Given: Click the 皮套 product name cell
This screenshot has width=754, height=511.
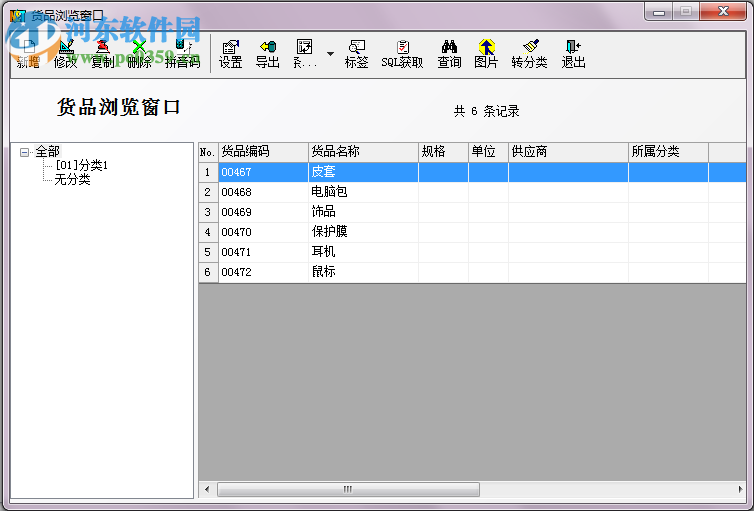Looking at the screenshot, I should click(x=363, y=172).
